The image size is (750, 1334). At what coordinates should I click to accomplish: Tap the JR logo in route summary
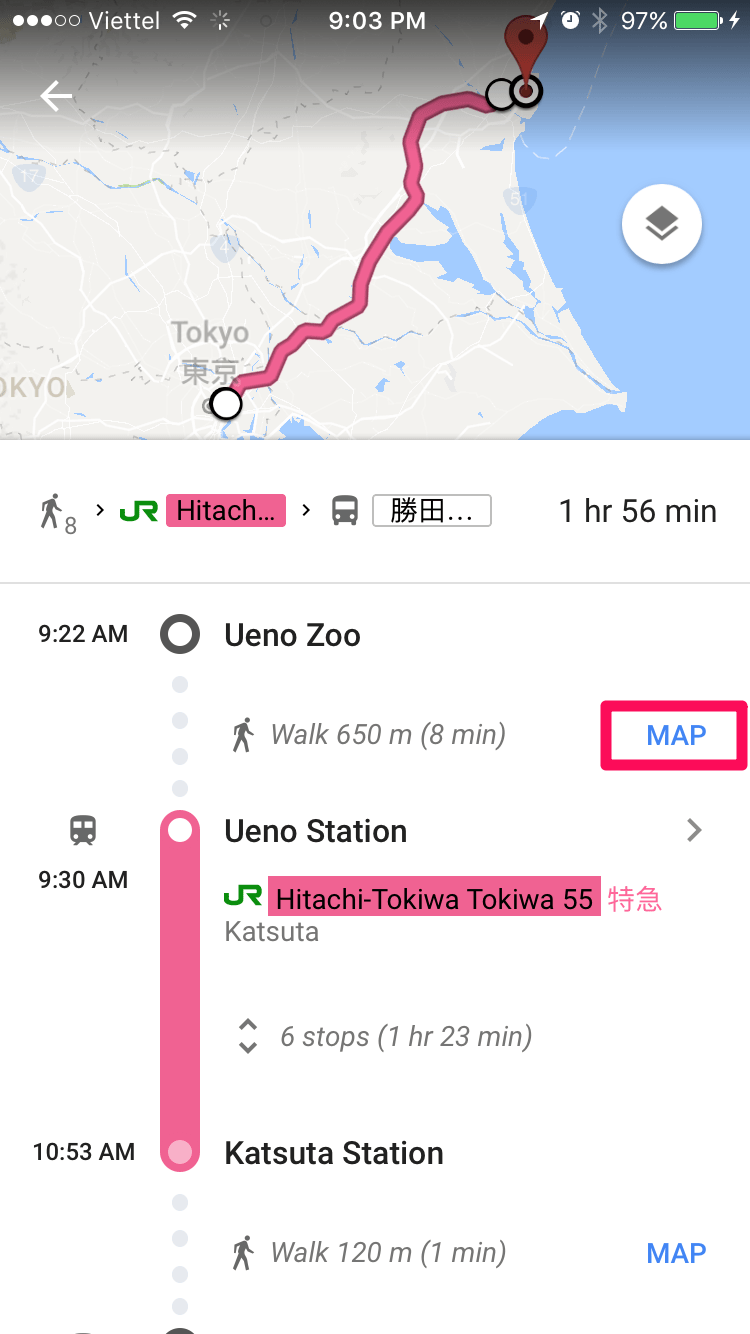point(139,511)
